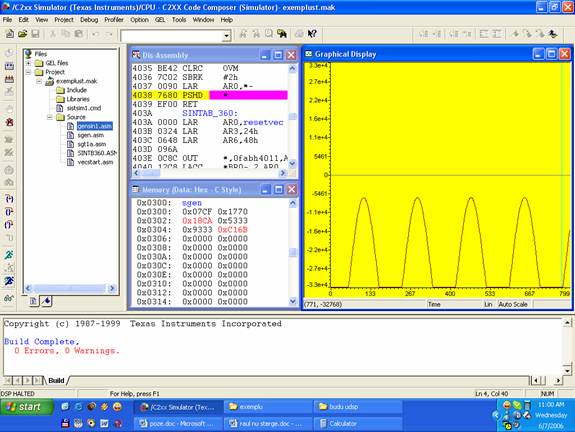
Task: Click the red Remove All Breakpoints icon
Action: click(9, 122)
